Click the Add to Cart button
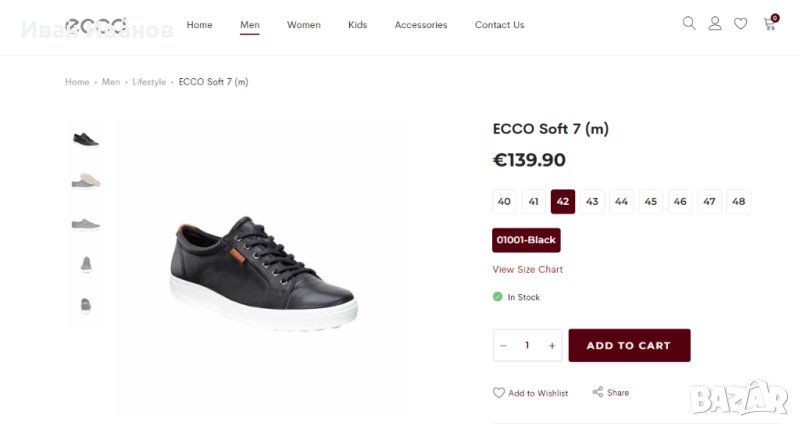800x427 pixels. tap(629, 346)
